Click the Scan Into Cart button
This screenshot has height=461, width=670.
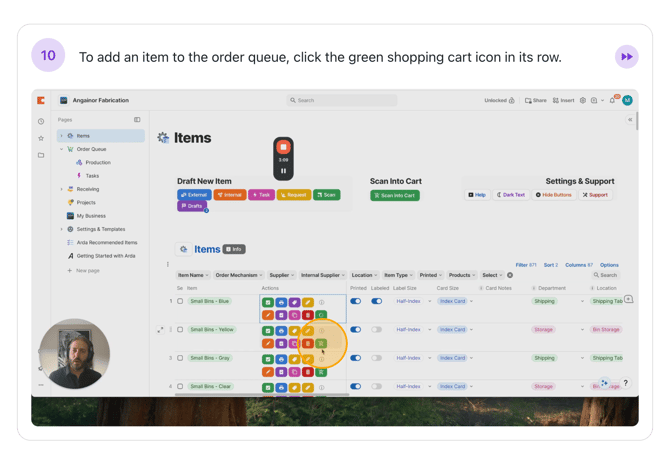pos(395,195)
